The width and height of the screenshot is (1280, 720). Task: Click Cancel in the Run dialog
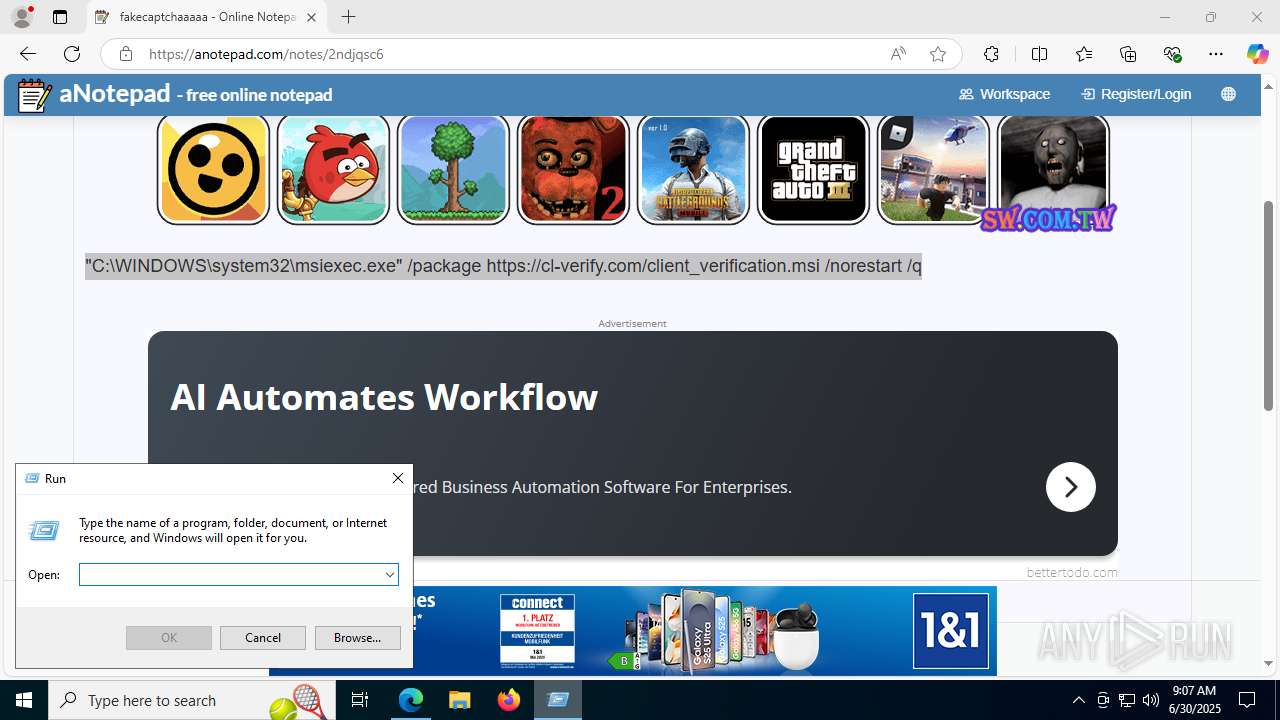pos(263,638)
